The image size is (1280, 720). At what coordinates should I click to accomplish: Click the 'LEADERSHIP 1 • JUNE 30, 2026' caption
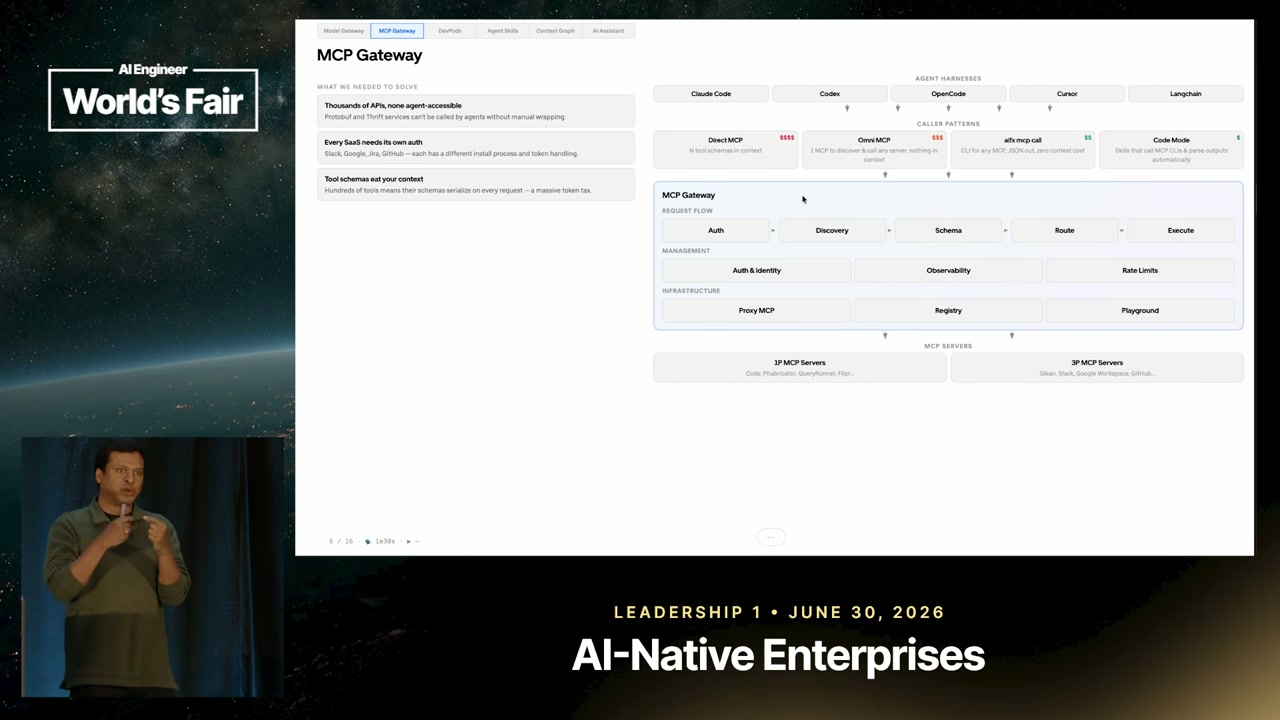(x=779, y=612)
